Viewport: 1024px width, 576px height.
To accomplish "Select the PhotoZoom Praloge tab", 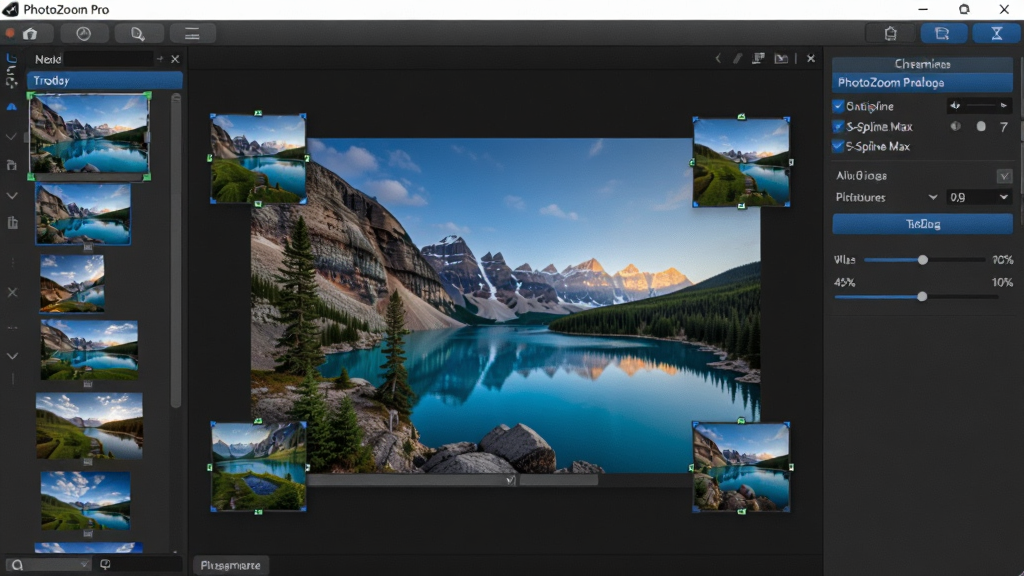I will coord(922,82).
